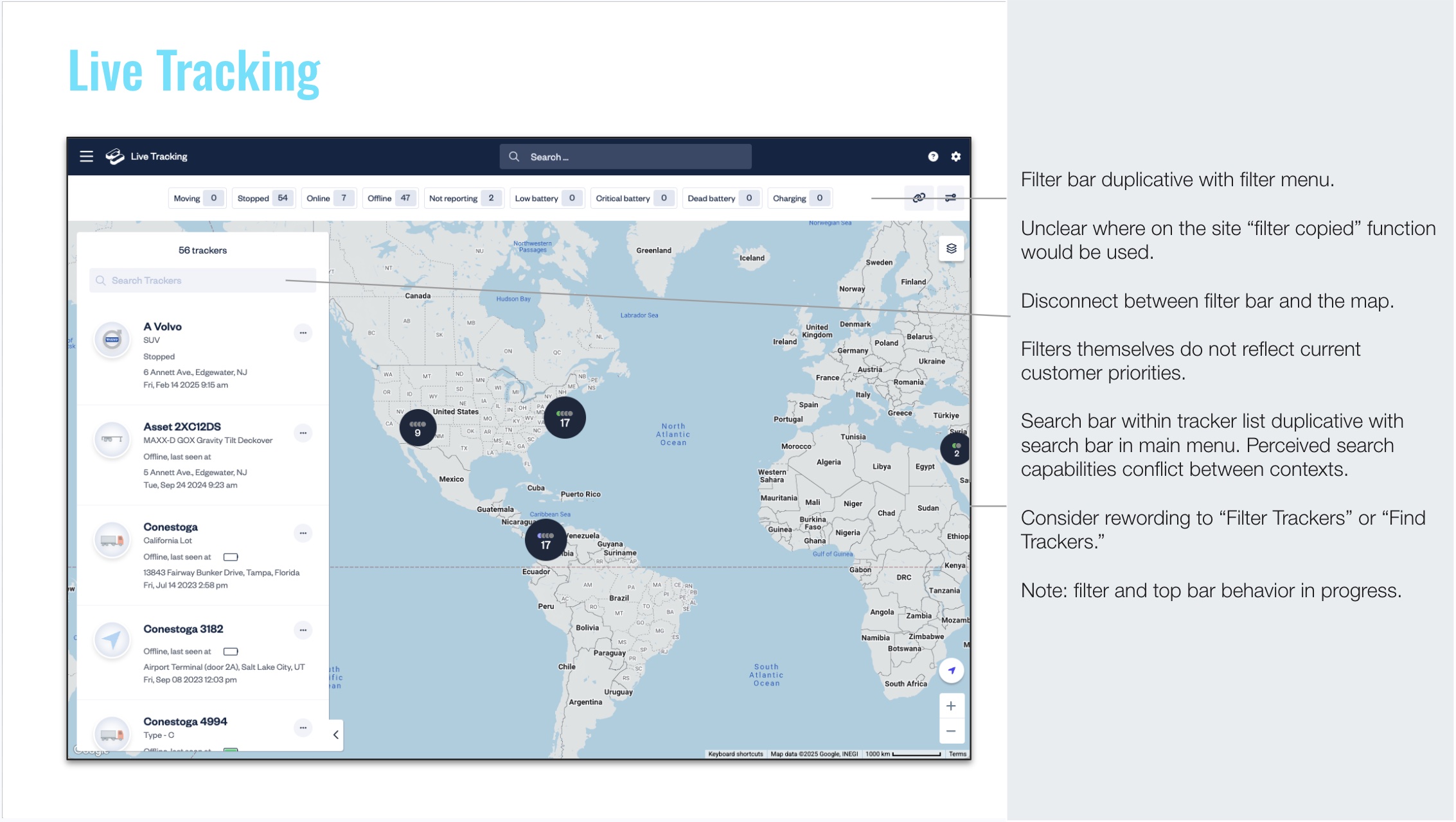Image resolution: width=1456 pixels, height=822 pixels.
Task: Collapse the tracker list panel chevron
Action: (x=336, y=735)
